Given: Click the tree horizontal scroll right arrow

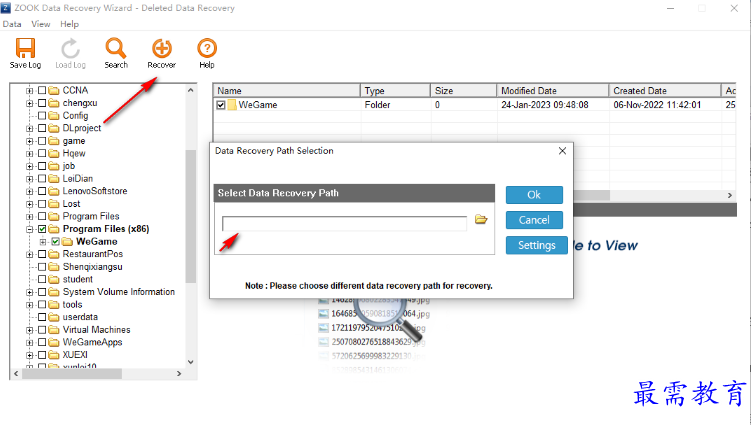Looking at the screenshot, I should [179, 373].
